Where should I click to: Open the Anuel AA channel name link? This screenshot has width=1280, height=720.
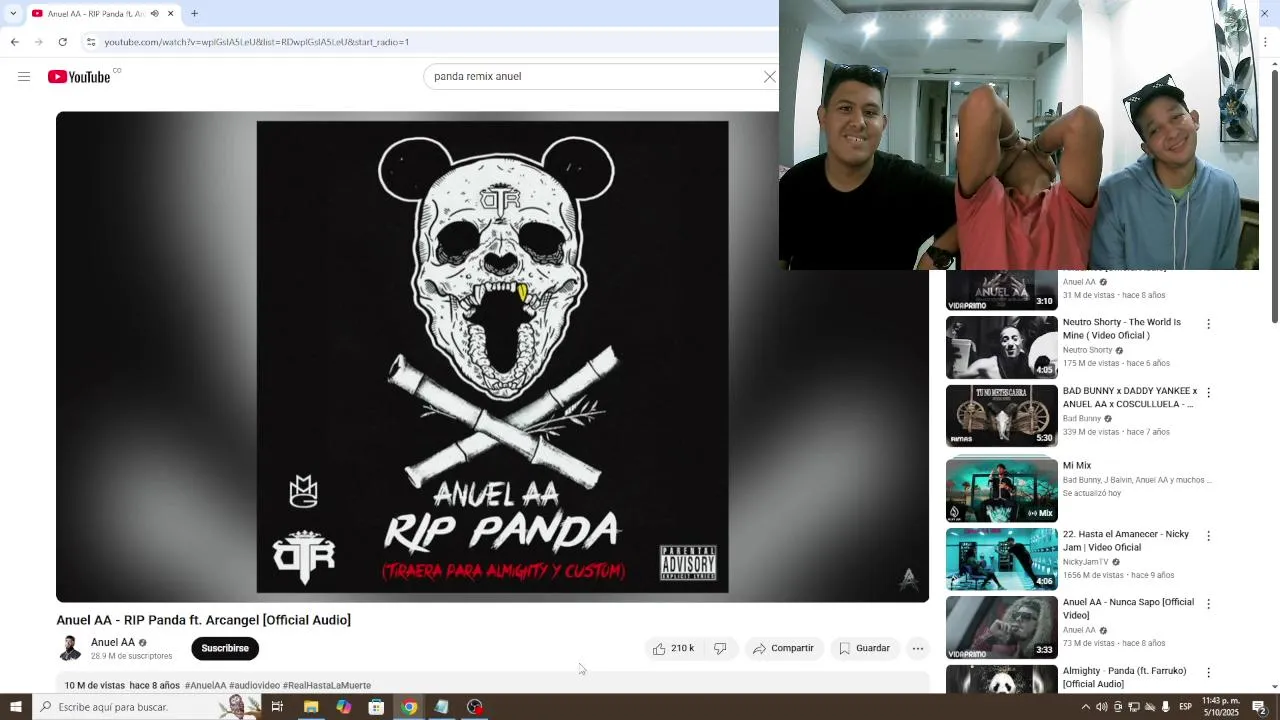tap(113, 643)
